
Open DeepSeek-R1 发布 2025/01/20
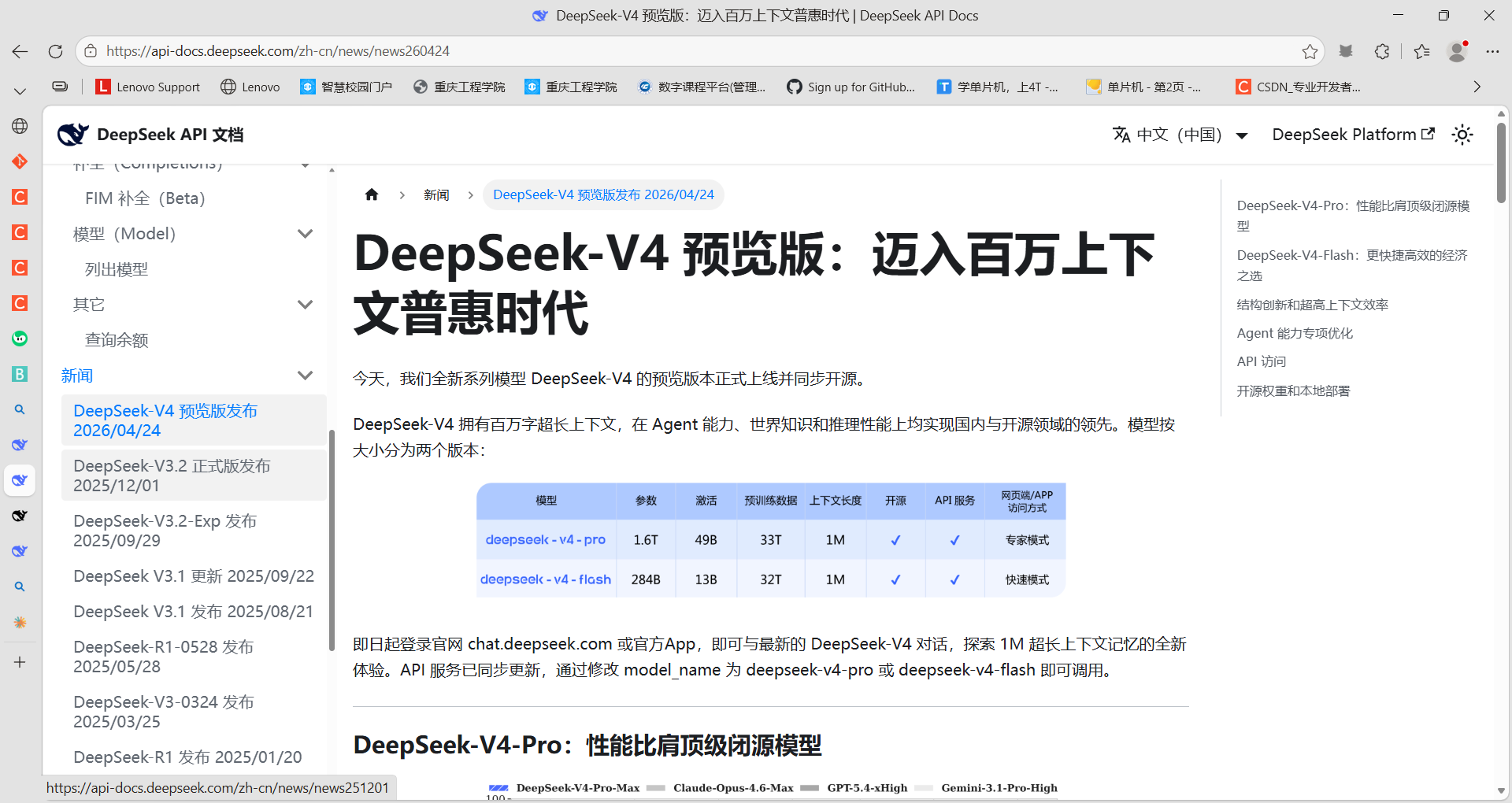click(194, 757)
